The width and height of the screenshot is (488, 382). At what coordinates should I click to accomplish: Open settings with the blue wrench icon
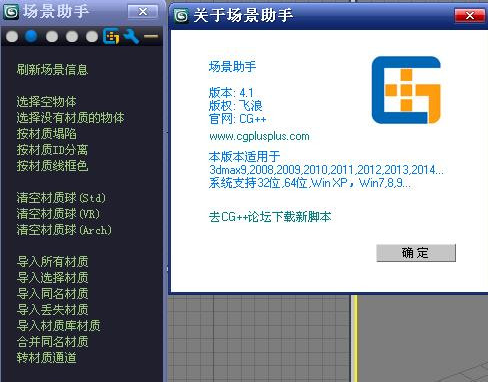131,36
